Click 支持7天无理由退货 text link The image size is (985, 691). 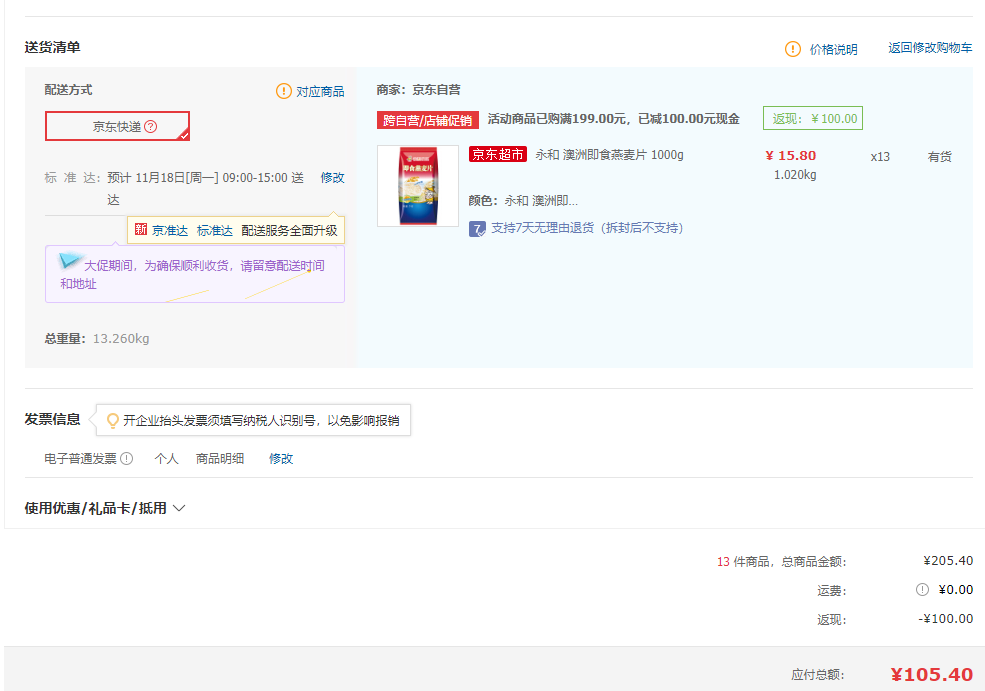pyautogui.click(x=587, y=228)
